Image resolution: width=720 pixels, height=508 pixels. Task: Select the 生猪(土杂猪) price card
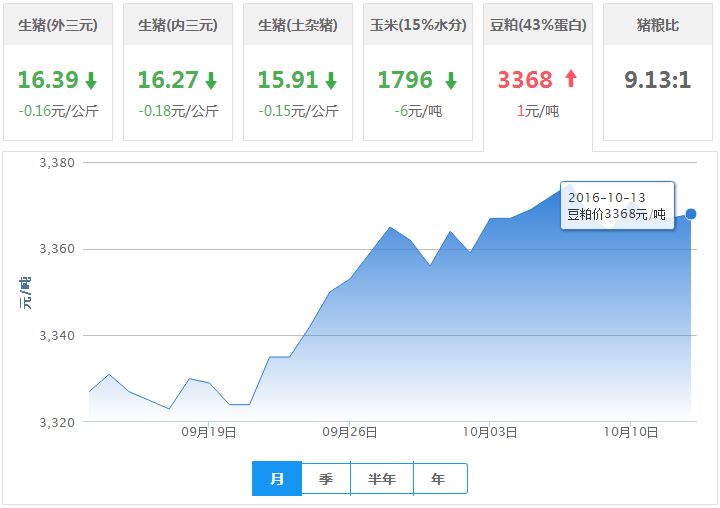click(298, 72)
